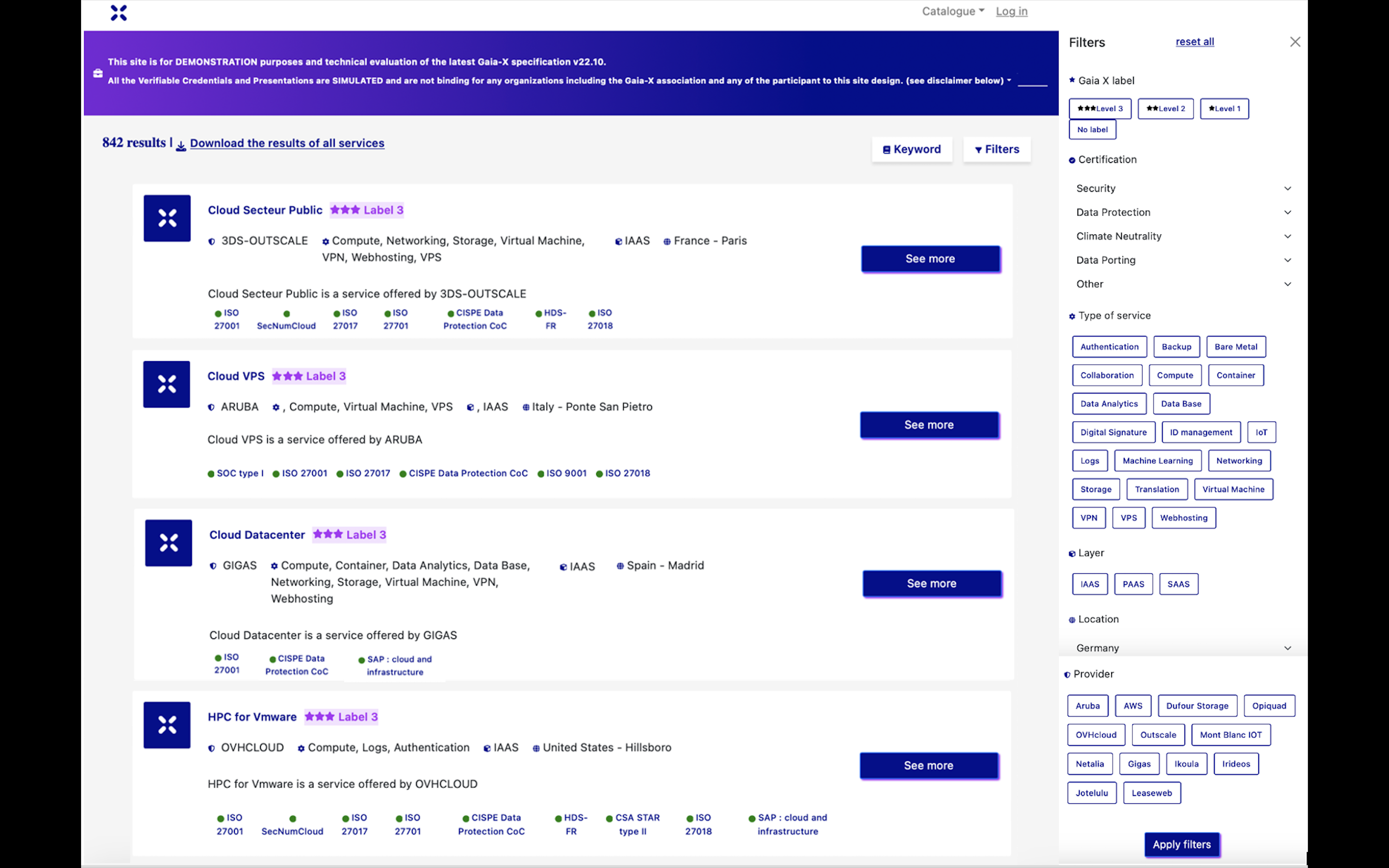The width and height of the screenshot is (1389, 868).
Task: Expand the Data Porting section
Action: [1184, 260]
